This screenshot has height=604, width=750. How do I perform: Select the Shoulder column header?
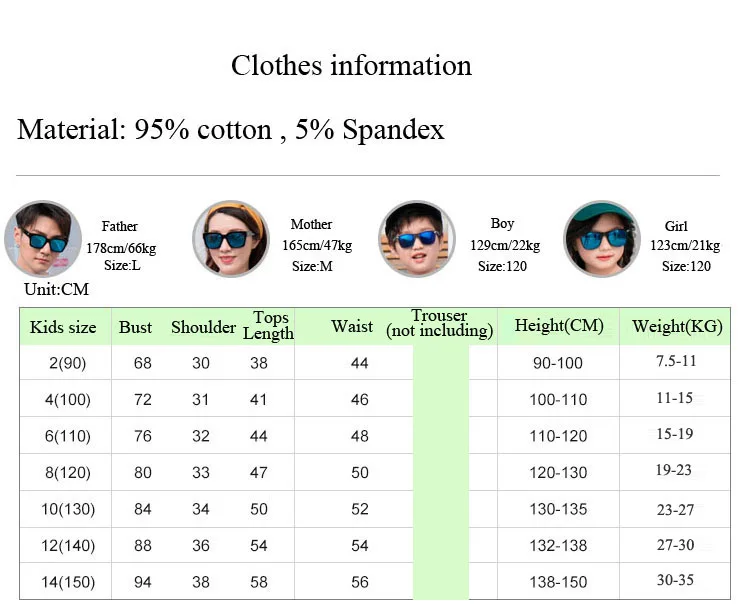203,328
